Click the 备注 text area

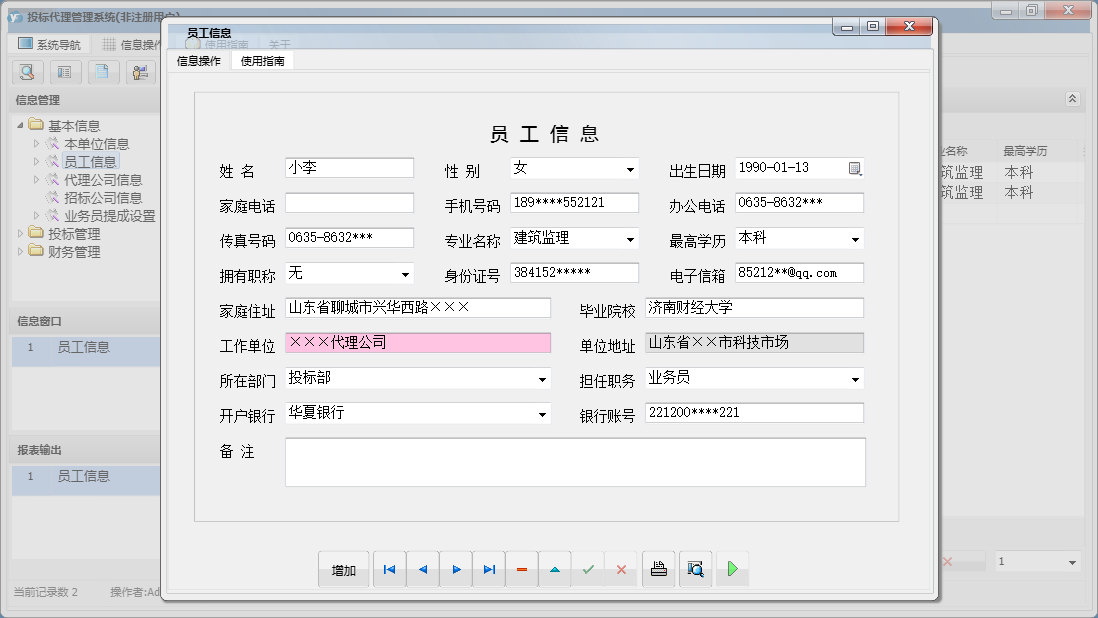575,462
